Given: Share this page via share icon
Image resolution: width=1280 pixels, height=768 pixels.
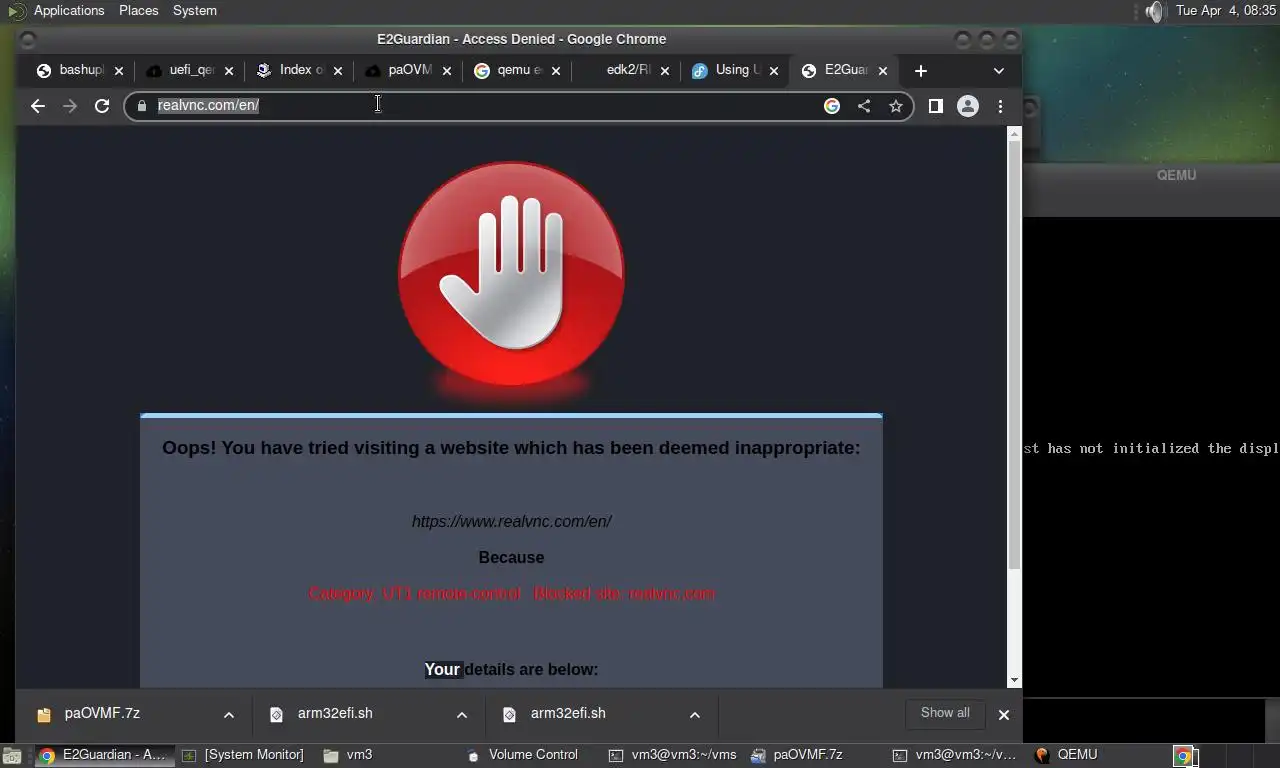Looking at the screenshot, I should pyautogui.click(x=864, y=106).
